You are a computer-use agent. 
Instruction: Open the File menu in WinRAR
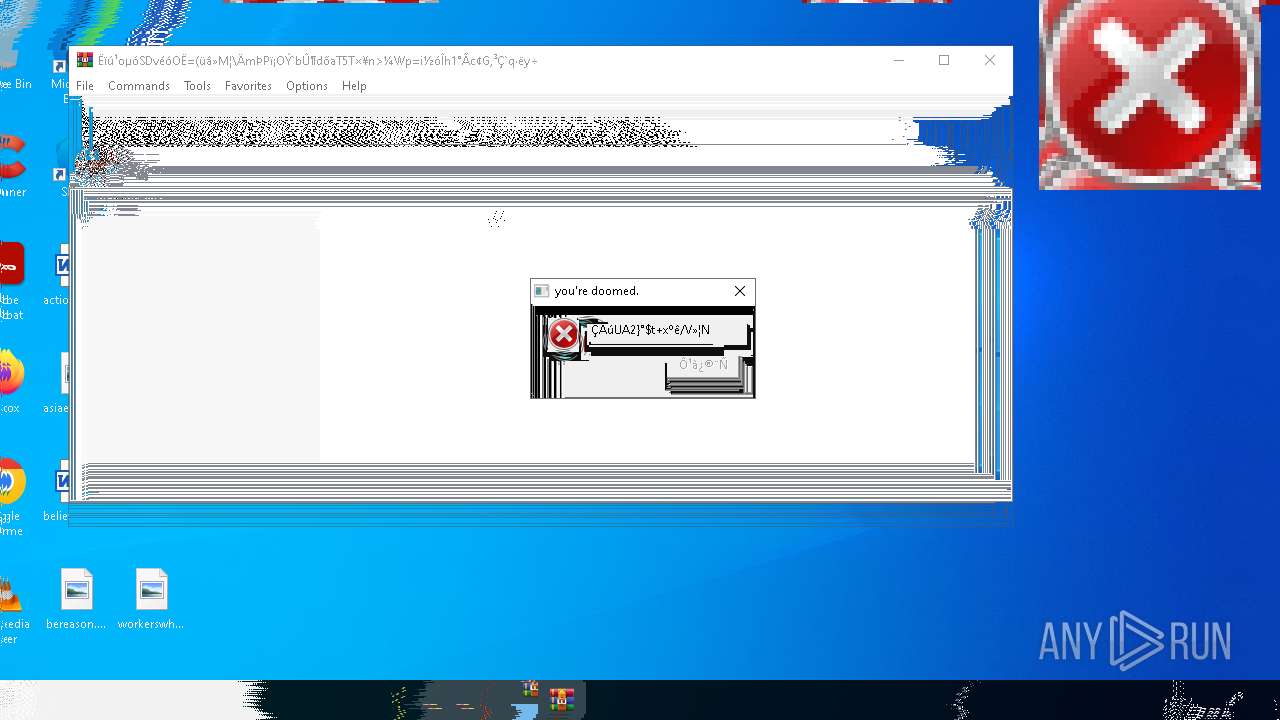tap(85, 86)
